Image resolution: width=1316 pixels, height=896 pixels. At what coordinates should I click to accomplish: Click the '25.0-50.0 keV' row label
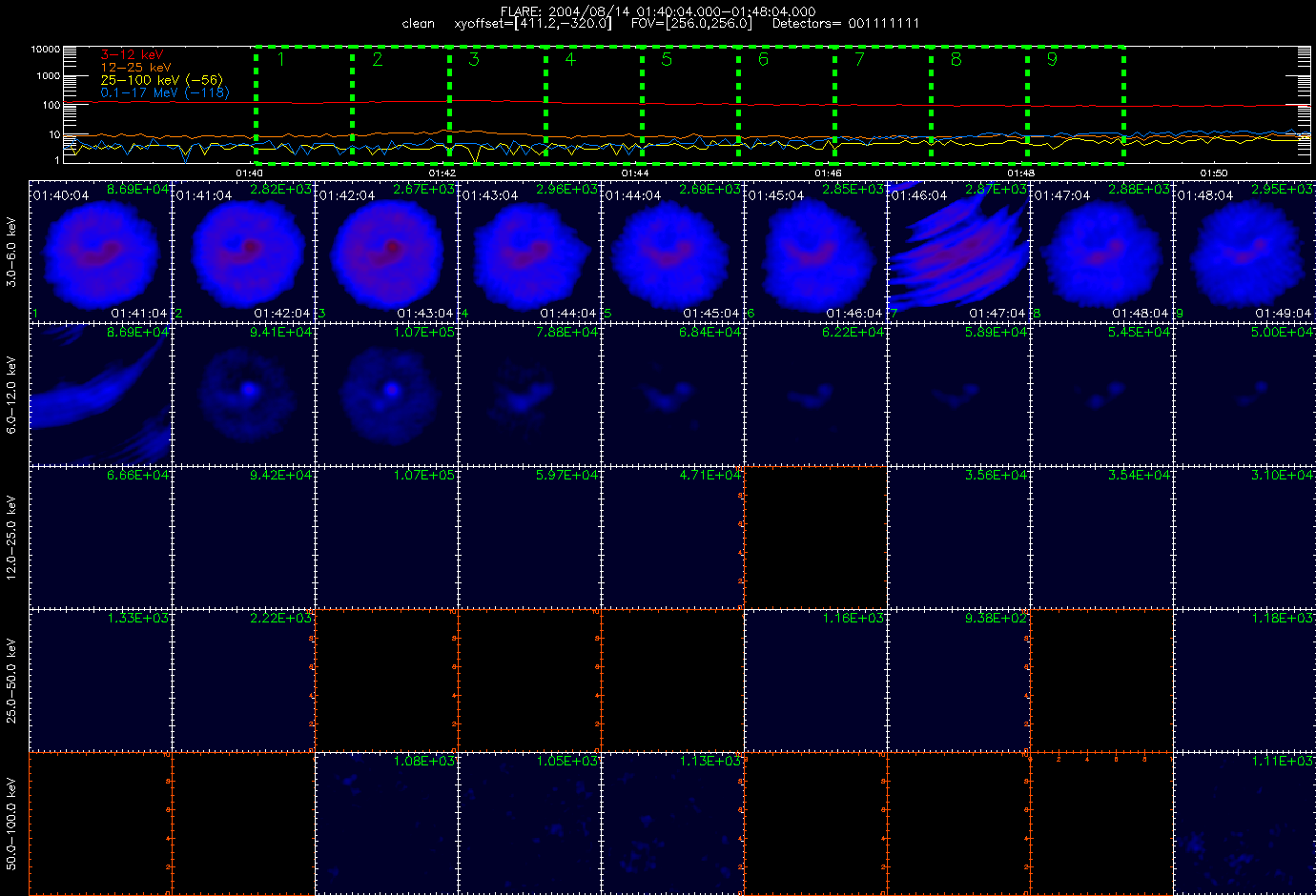click(x=11, y=681)
